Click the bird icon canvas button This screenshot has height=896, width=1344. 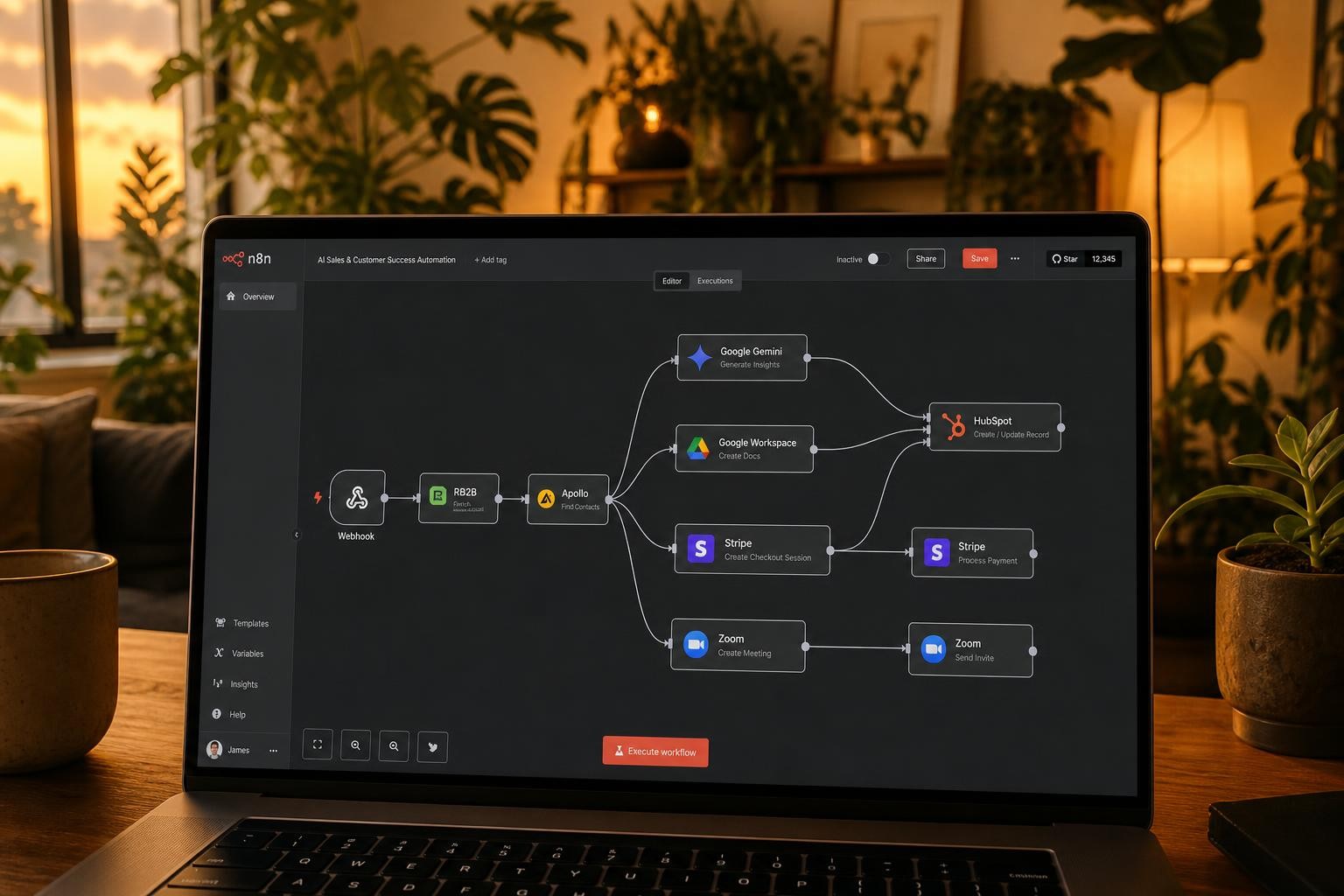432,747
